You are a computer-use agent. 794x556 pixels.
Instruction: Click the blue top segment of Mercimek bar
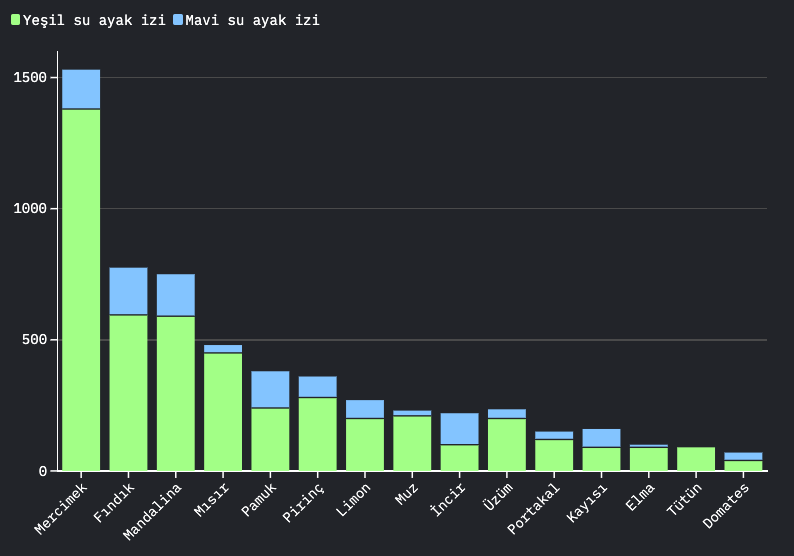pos(81,89)
